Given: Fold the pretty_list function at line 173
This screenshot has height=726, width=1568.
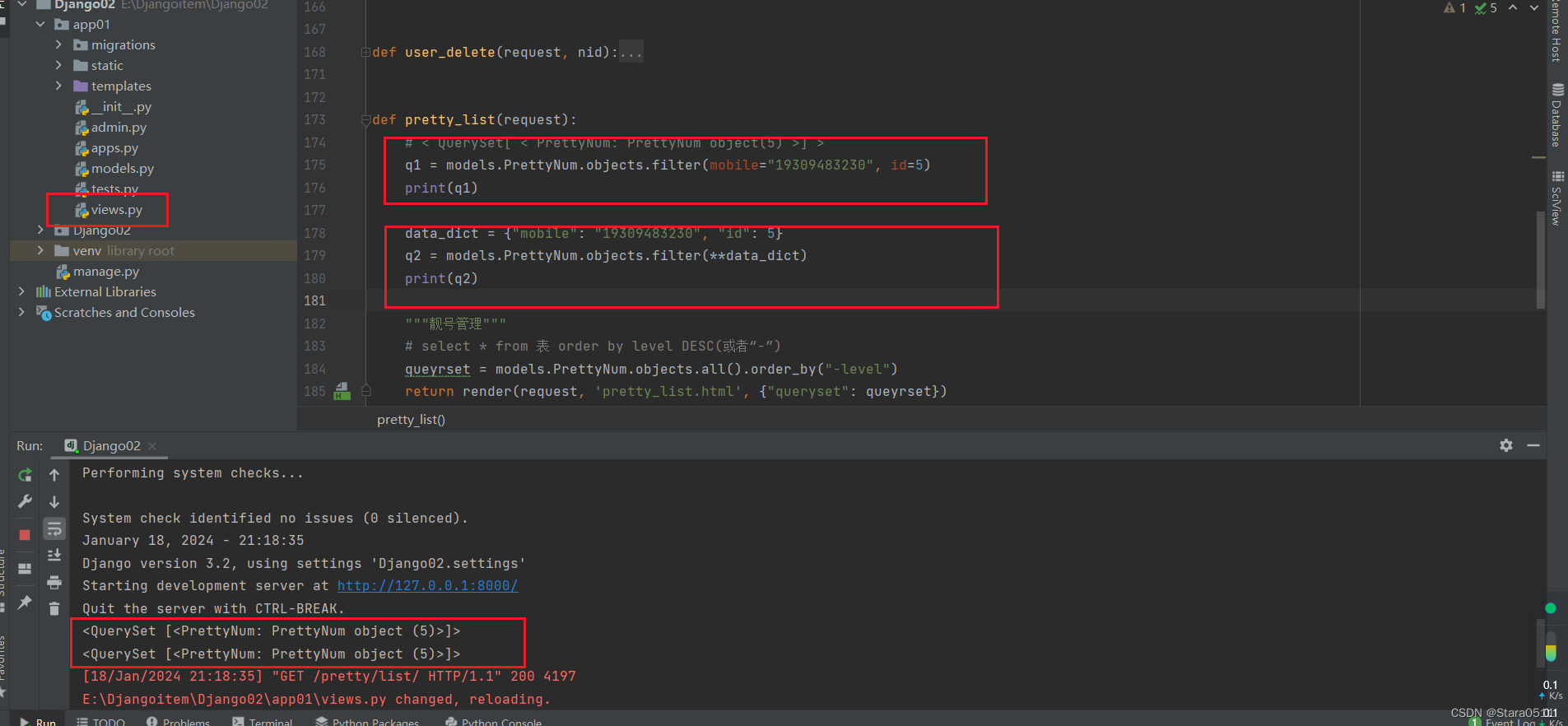Looking at the screenshot, I should click(x=365, y=120).
